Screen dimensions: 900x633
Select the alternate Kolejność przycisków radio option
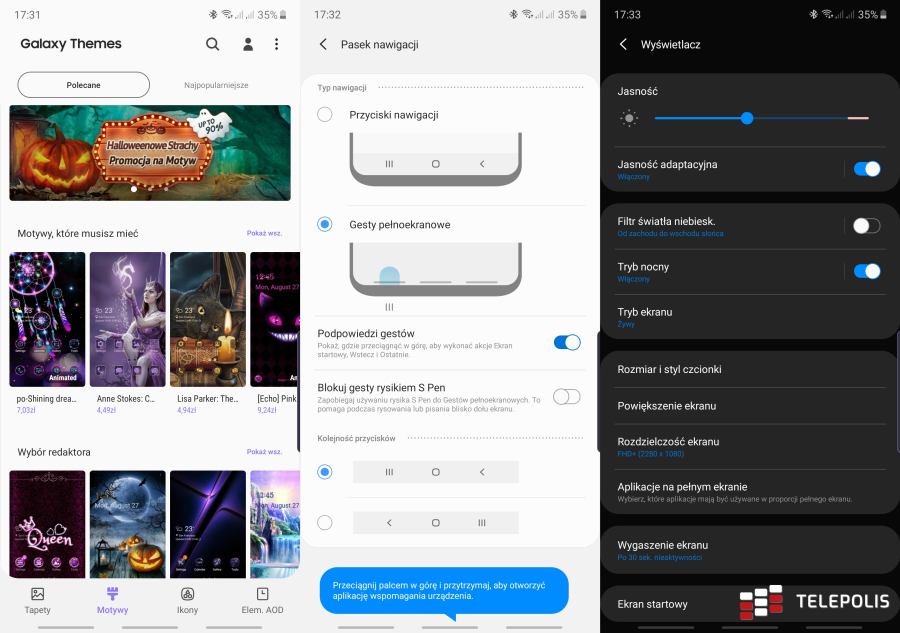click(x=324, y=522)
